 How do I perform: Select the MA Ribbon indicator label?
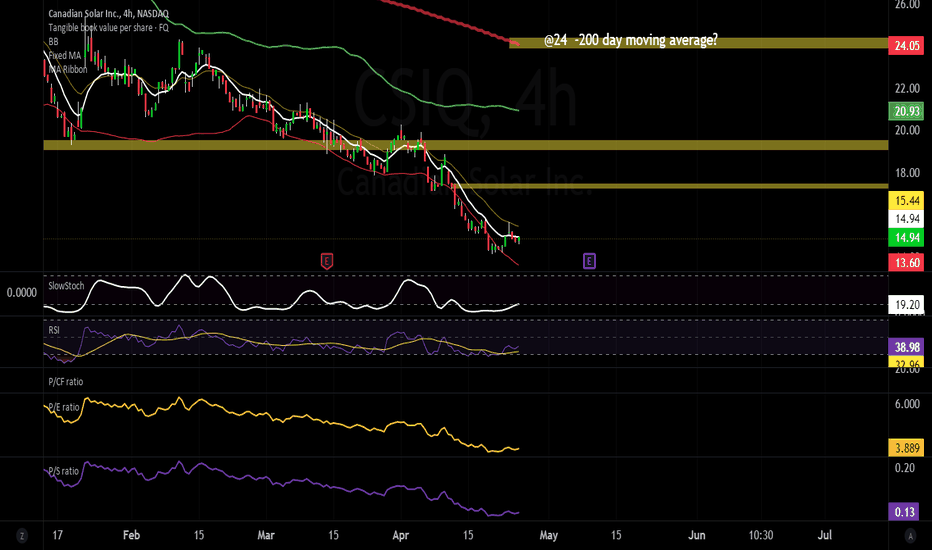[68, 69]
